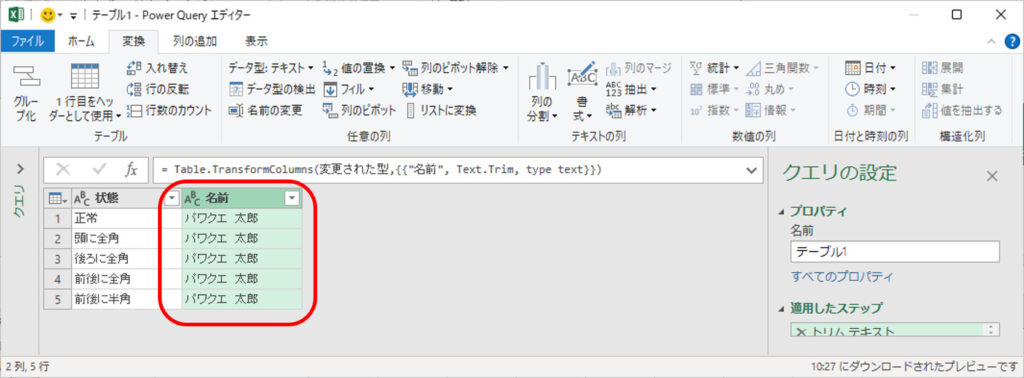The height and width of the screenshot is (378, 1024).
Task: Open the Parse (解析) dropdown
Action: click(631, 110)
